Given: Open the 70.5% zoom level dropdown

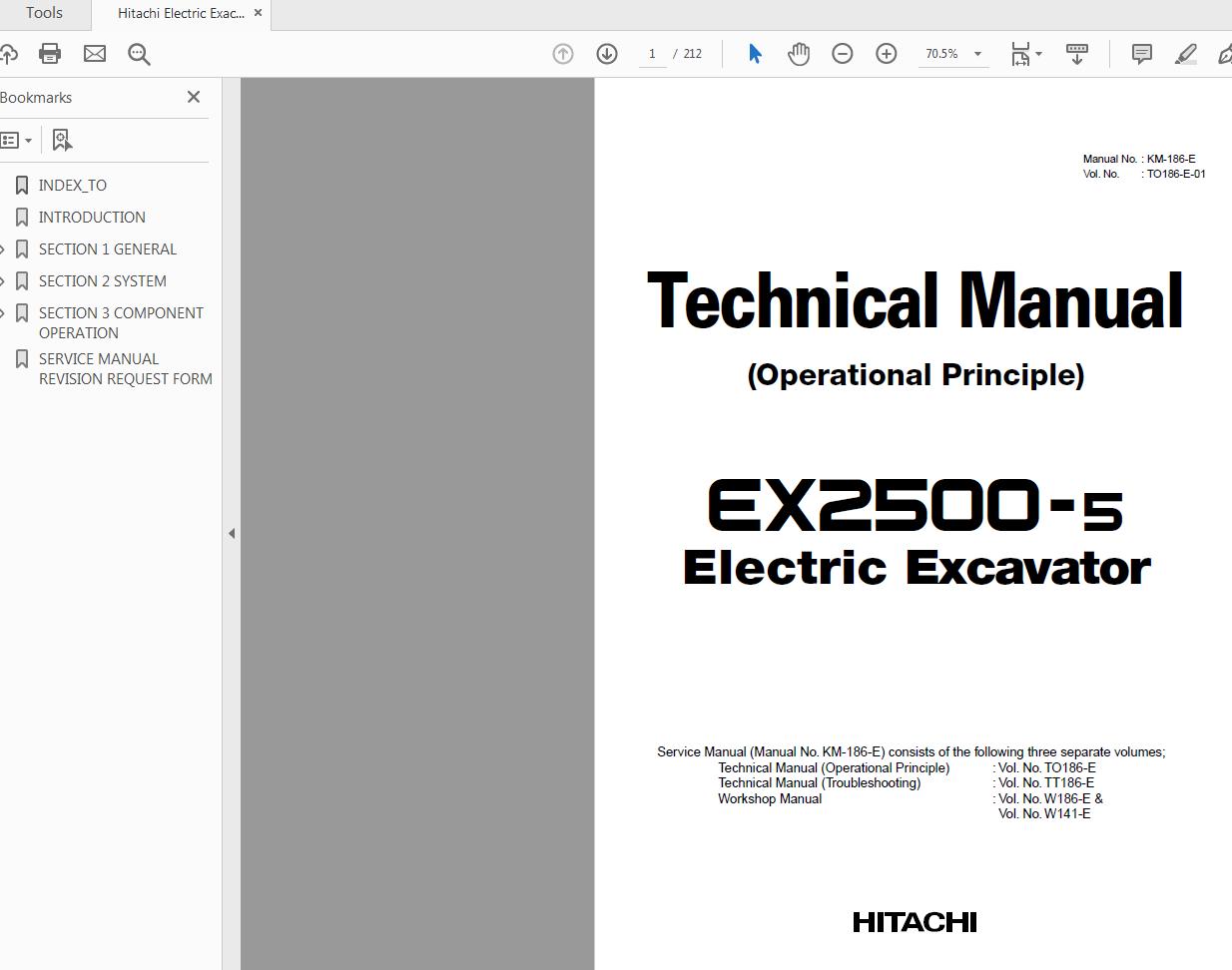Looking at the screenshot, I should pos(977,54).
